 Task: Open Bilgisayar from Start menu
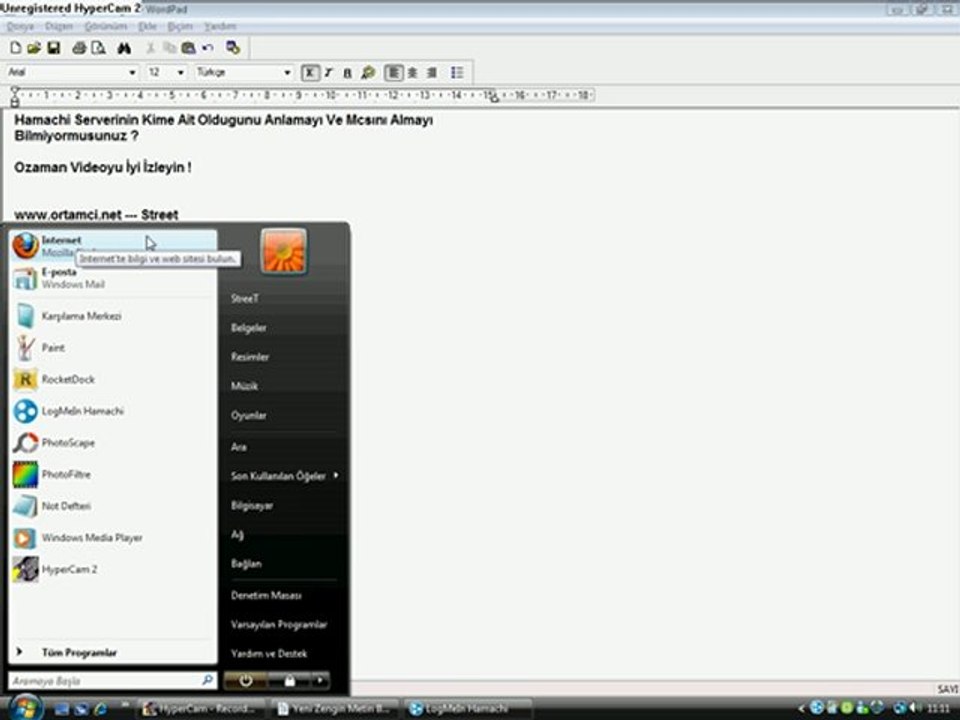252,506
